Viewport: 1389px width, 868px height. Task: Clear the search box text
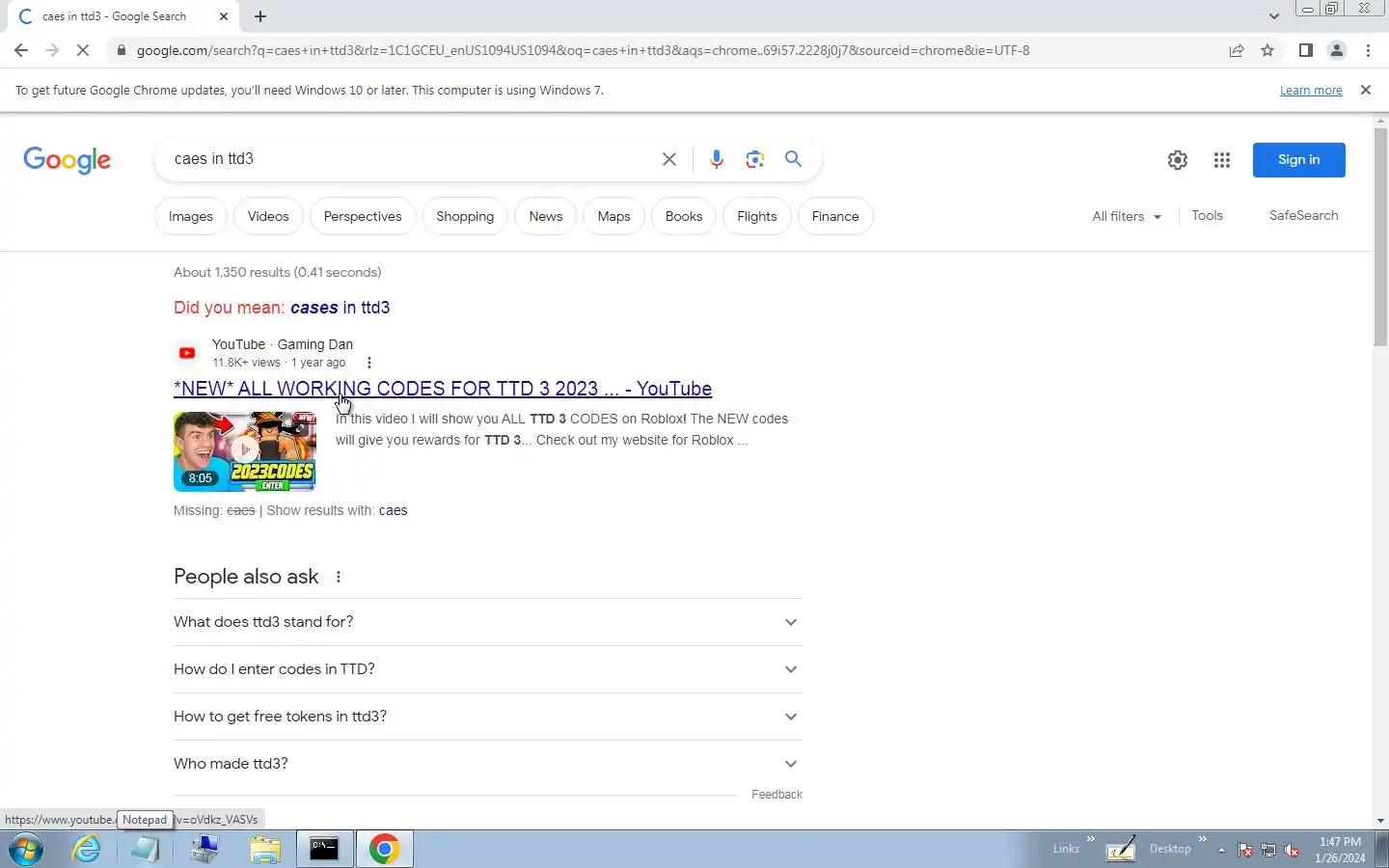[668, 159]
